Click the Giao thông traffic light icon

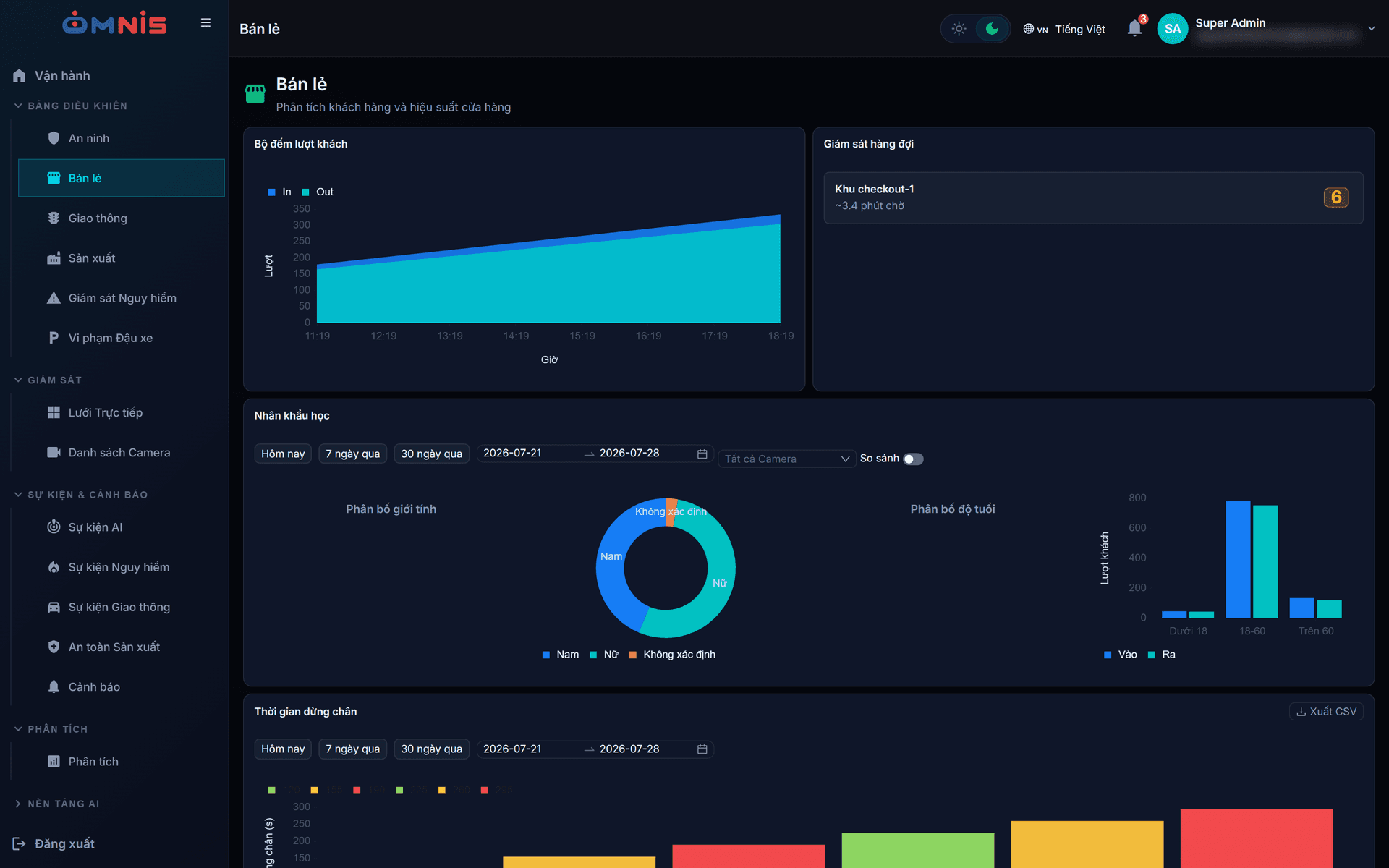pos(54,218)
